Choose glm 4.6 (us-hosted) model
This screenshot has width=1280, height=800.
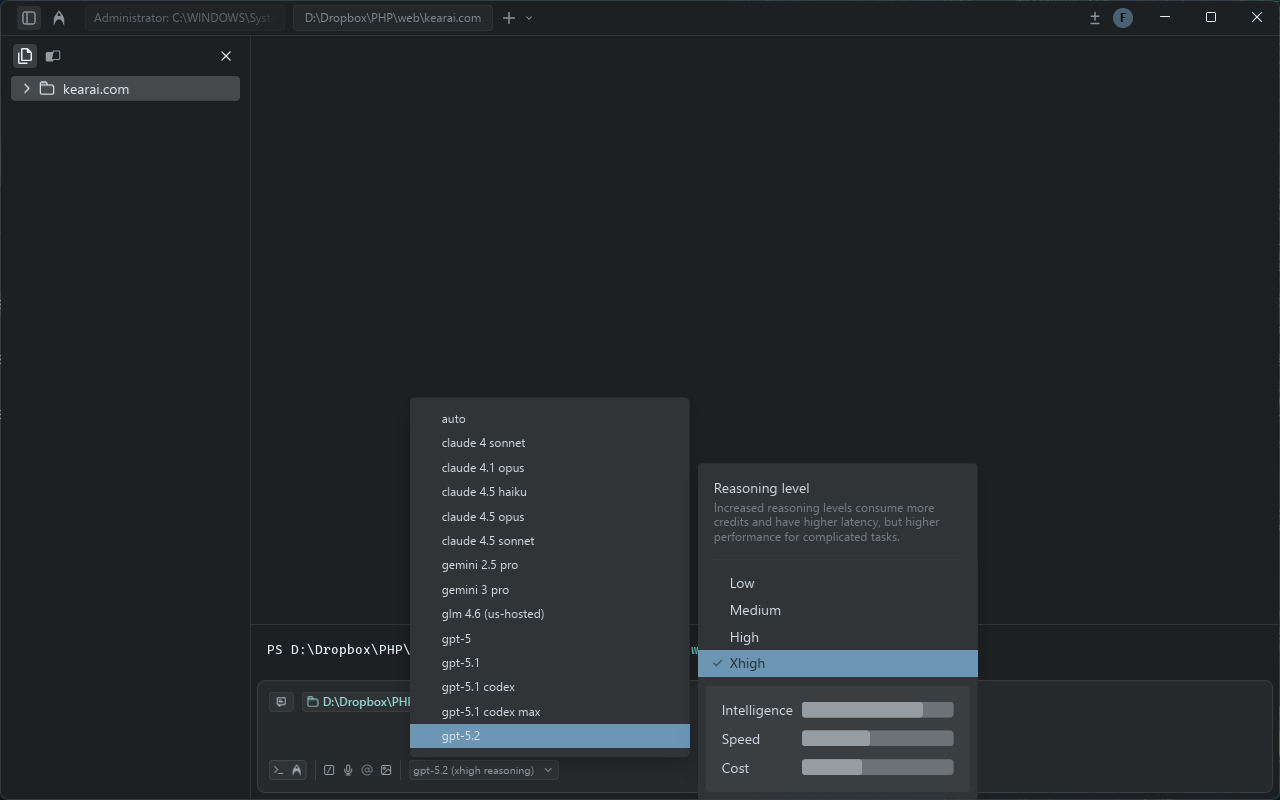[x=550, y=614]
